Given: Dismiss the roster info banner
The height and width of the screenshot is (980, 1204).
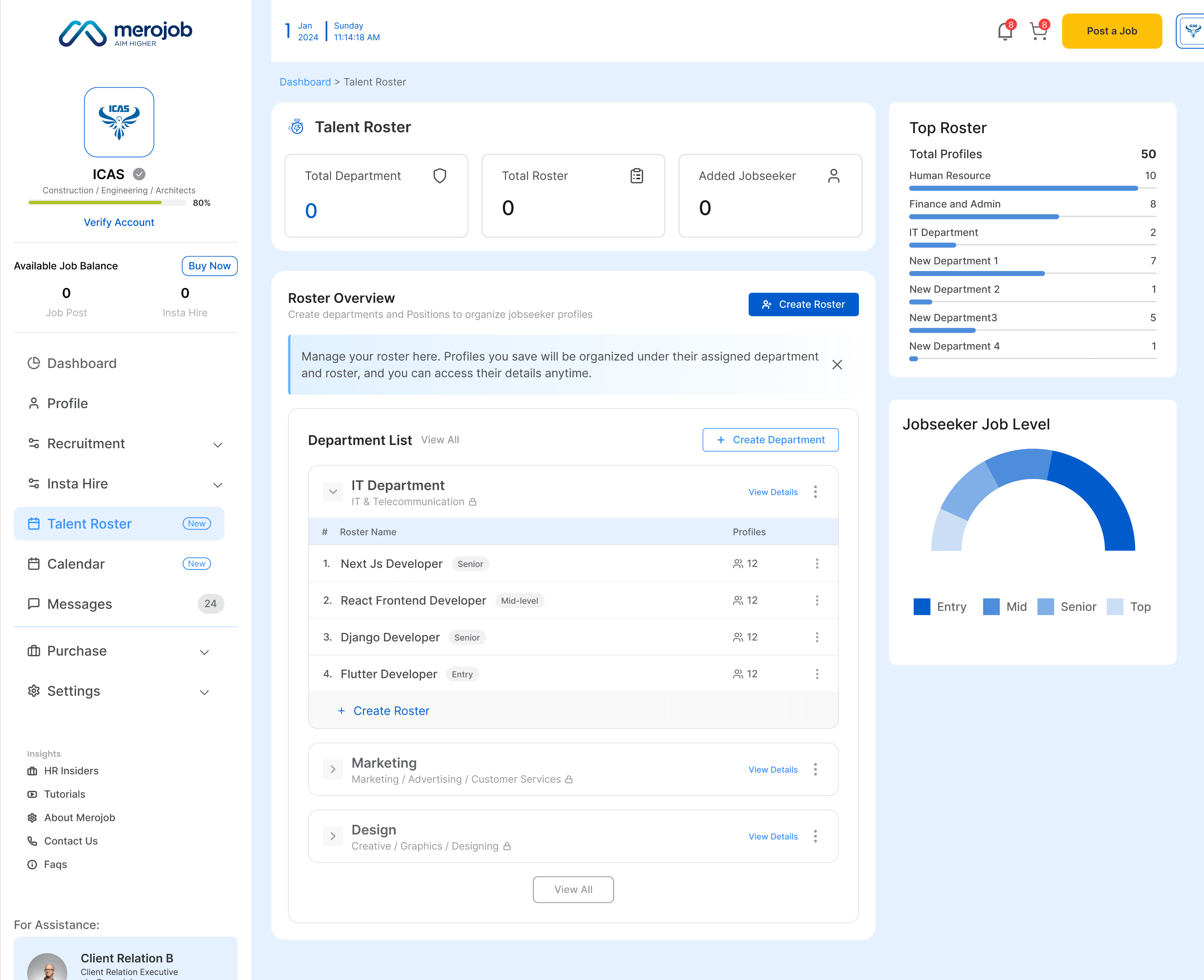Looking at the screenshot, I should coord(837,365).
